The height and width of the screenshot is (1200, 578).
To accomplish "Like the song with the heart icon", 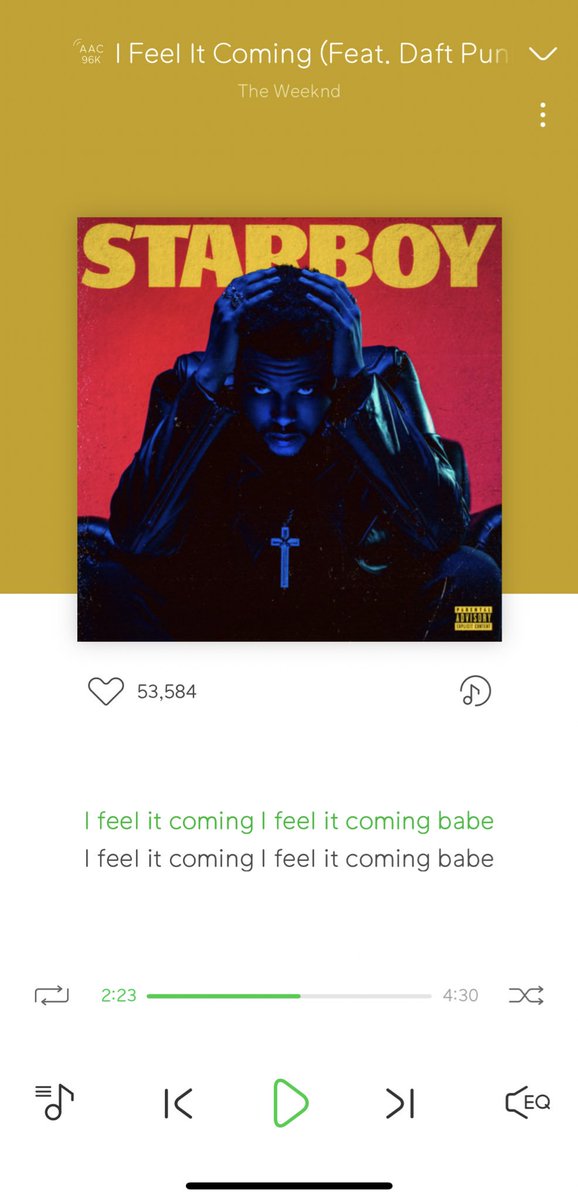I will [105, 691].
